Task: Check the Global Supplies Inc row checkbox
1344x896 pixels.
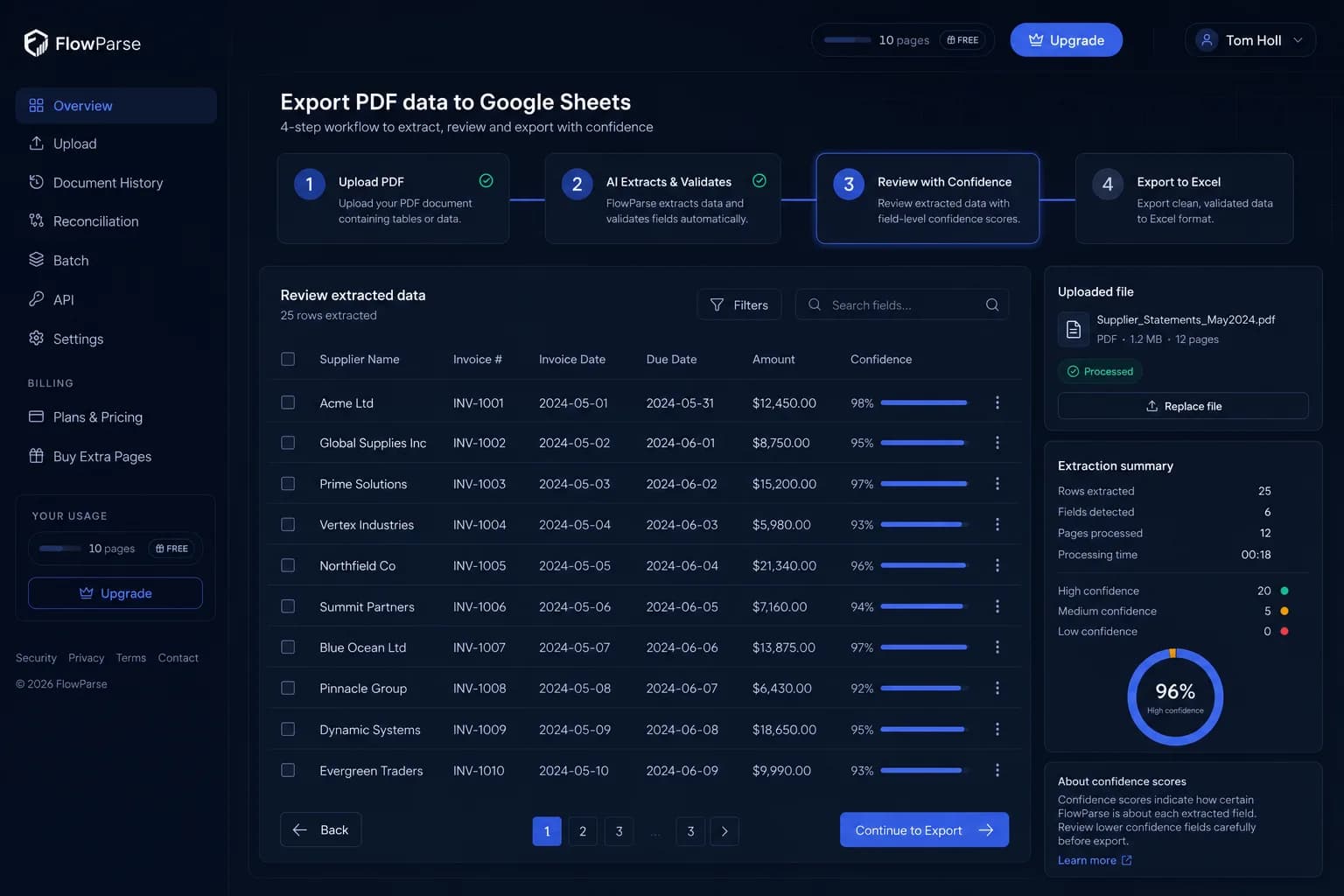Action: (288, 443)
